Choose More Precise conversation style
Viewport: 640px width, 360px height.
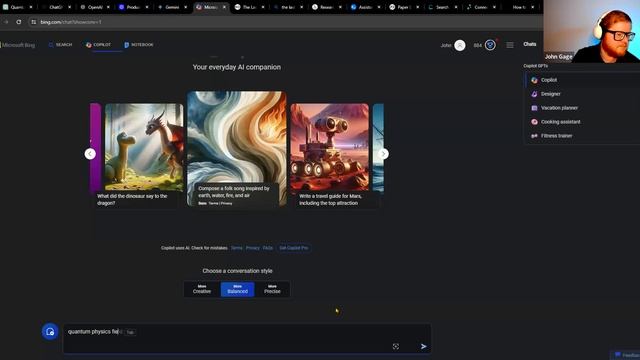click(272, 289)
